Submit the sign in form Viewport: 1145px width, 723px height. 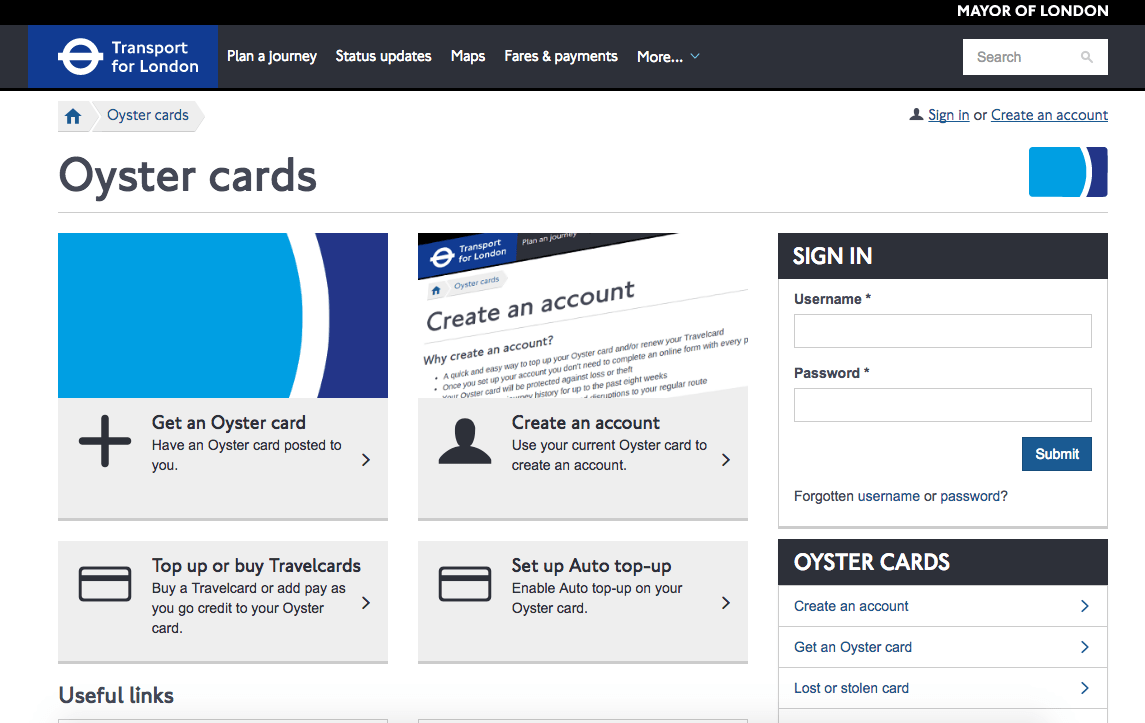point(1057,454)
